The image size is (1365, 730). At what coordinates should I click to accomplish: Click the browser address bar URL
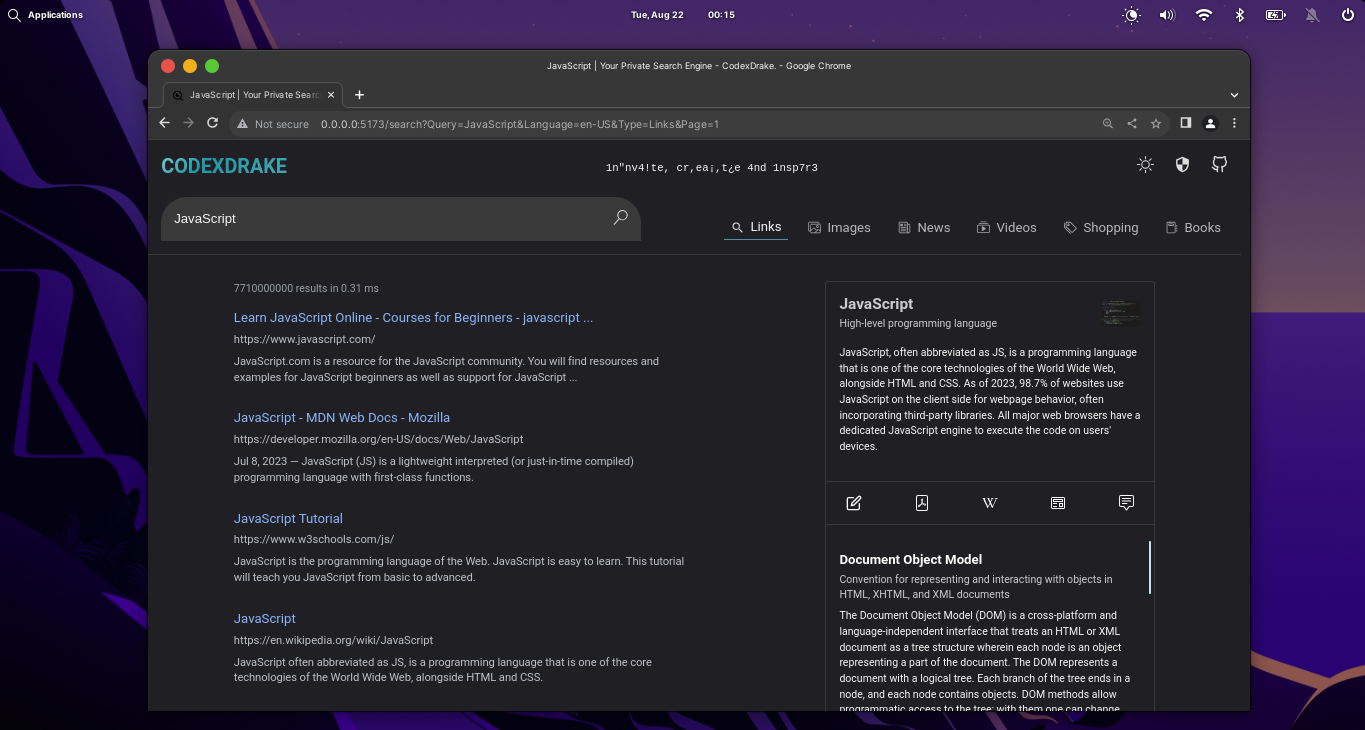coord(520,124)
